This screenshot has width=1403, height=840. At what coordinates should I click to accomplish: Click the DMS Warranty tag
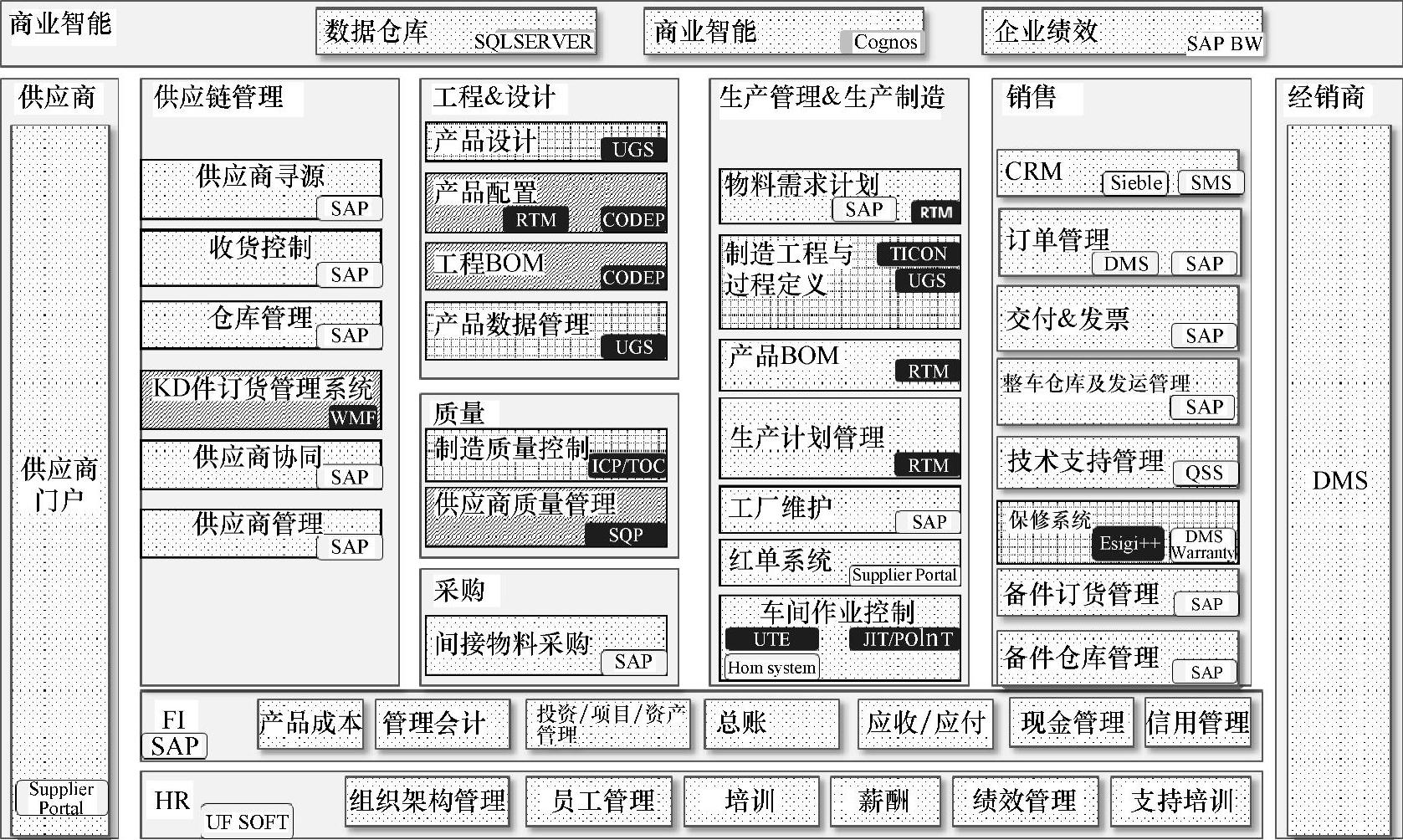point(1203,545)
